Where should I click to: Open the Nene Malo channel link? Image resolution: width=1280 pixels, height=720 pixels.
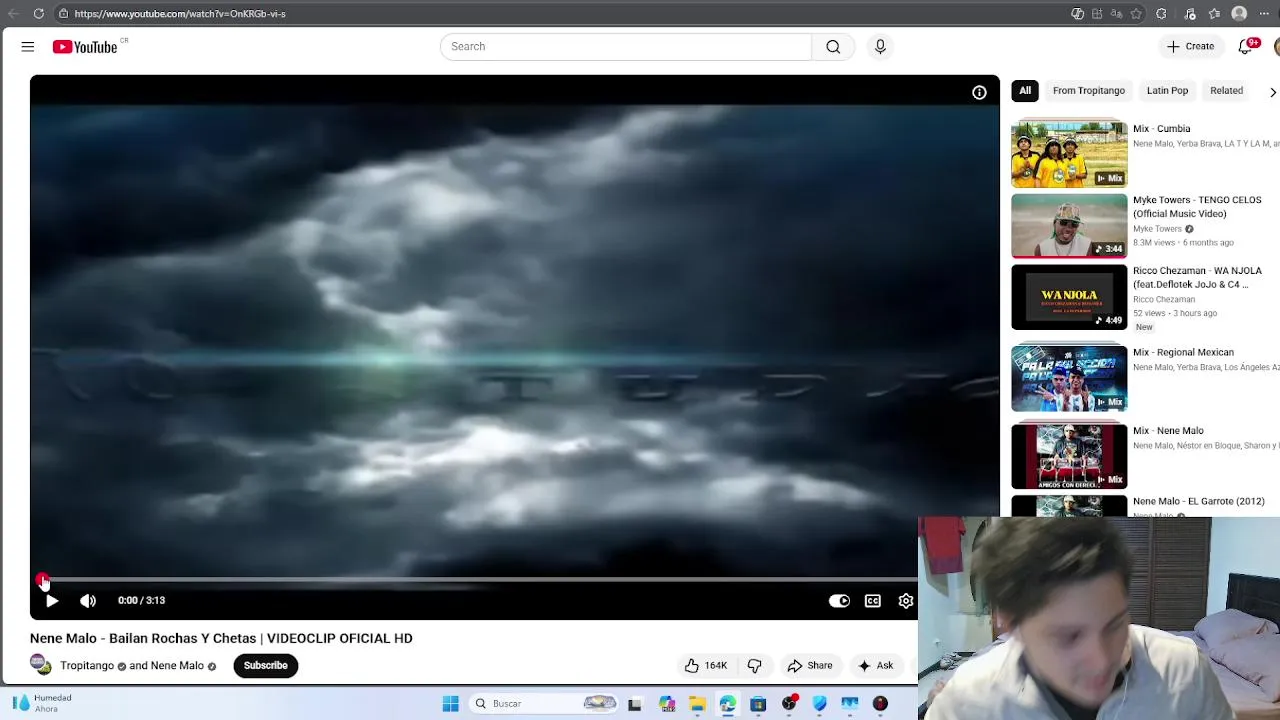(x=177, y=666)
